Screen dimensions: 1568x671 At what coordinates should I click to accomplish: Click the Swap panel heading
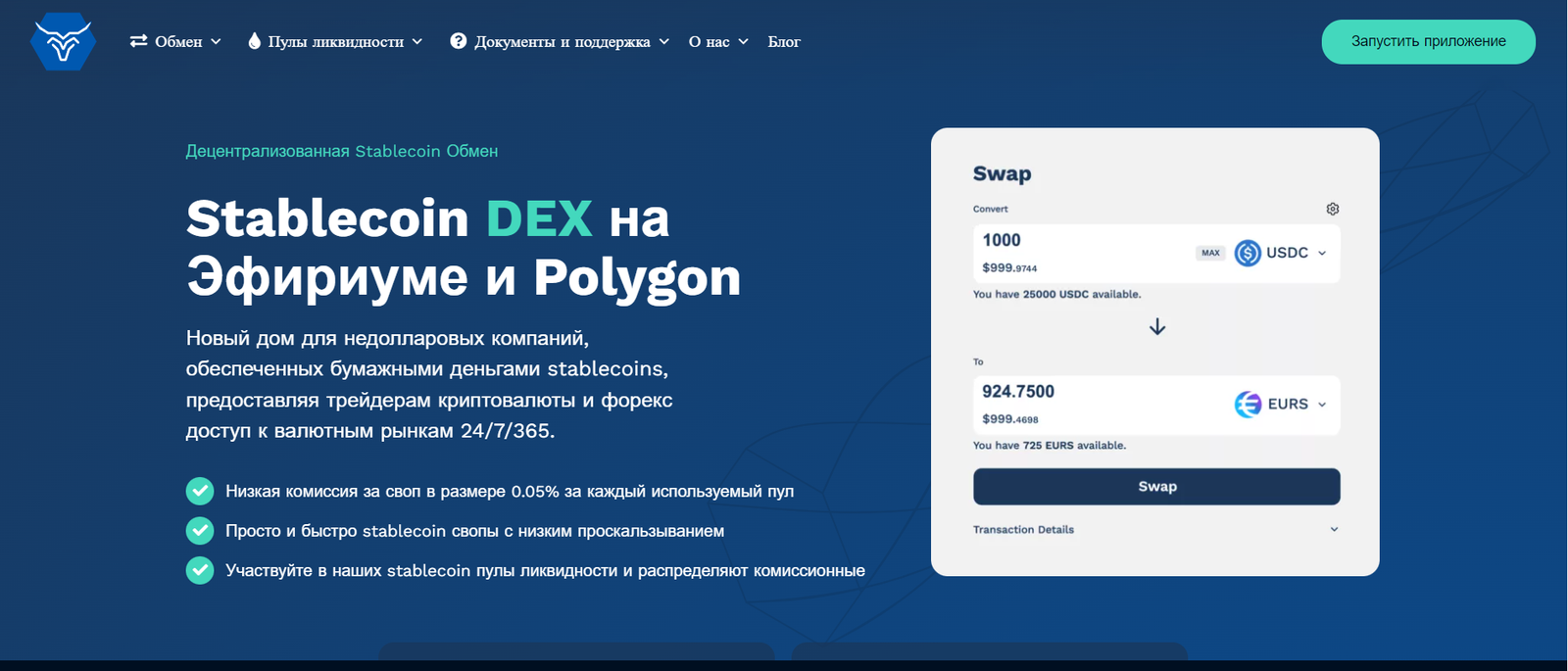pos(1002,174)
